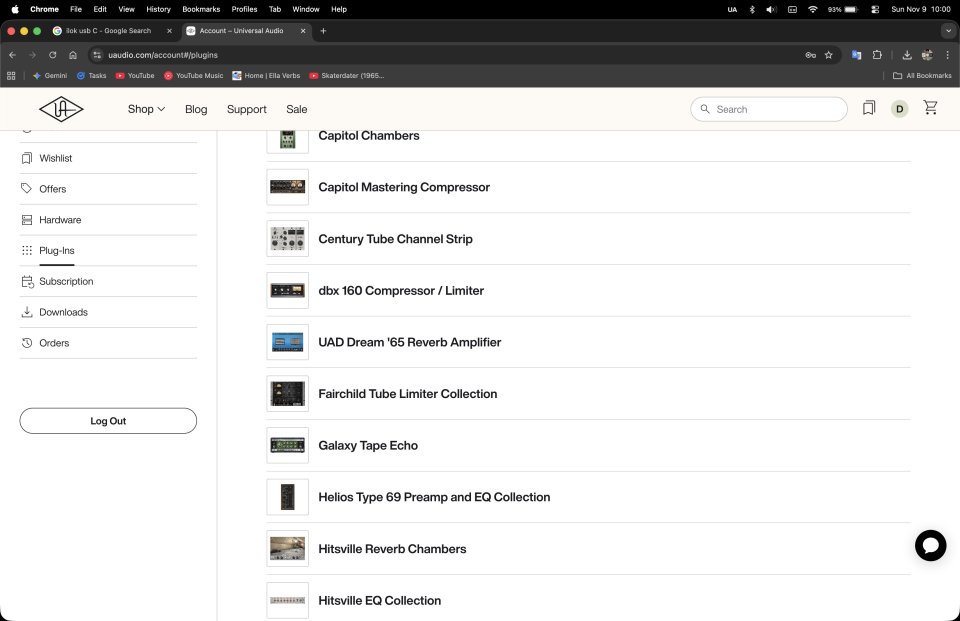This screenshot has width=960, height=621.
Task: Go to the Support page link
Action: pyautogui.click(x=246, y=109)
